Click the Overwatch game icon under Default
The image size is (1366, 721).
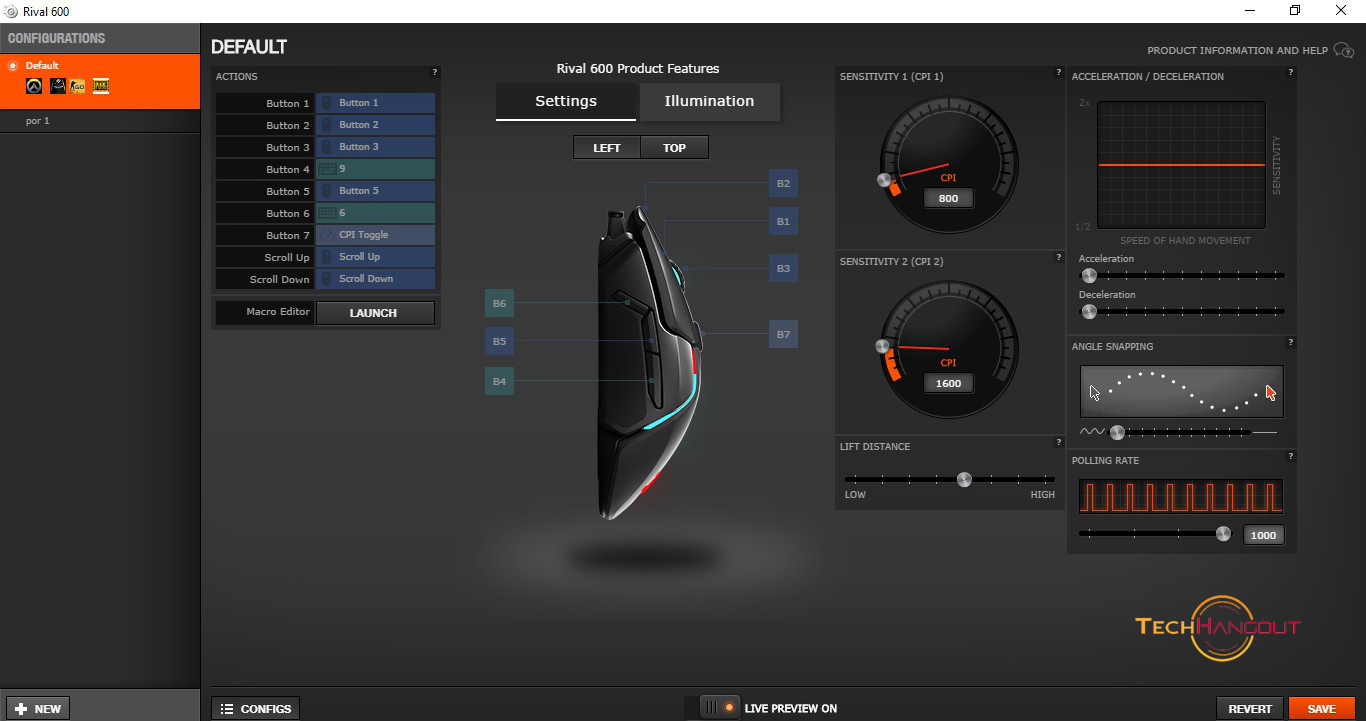tap(33, 86)
